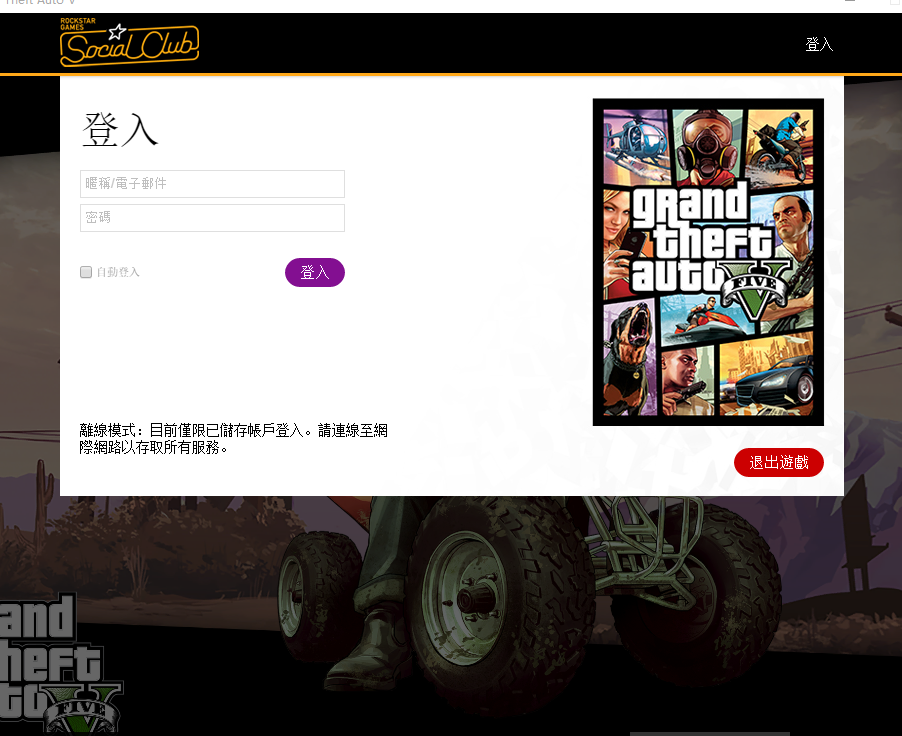The width and height of the screenshot is (902, 736).
Task: Click the 離線模式 offline notice text
Action: coord(233,438)
